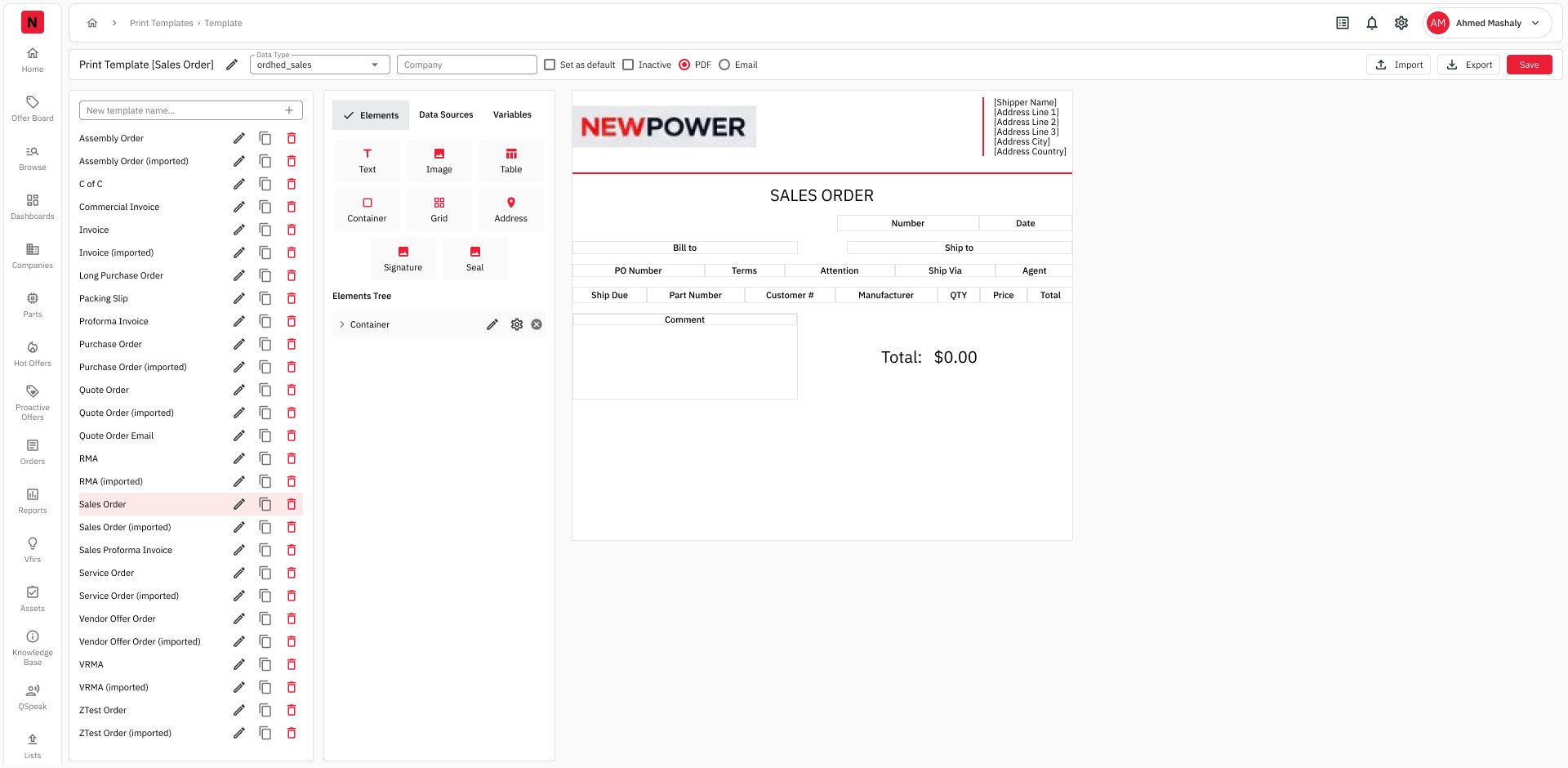This screenshot has width=1568, height=768.
Task: Delete the Packing Slip template
Action: pyautogui.click(x=292, y=298)
